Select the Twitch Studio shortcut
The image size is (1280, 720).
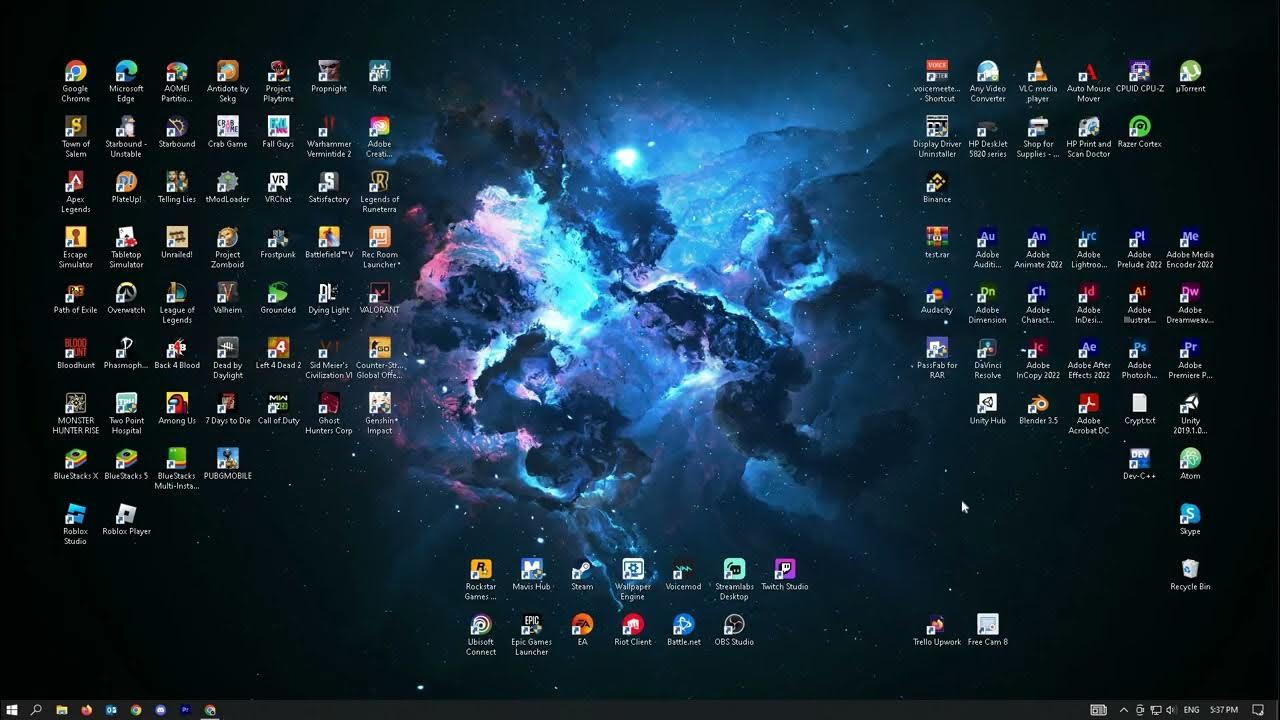[x=784, y=574]
